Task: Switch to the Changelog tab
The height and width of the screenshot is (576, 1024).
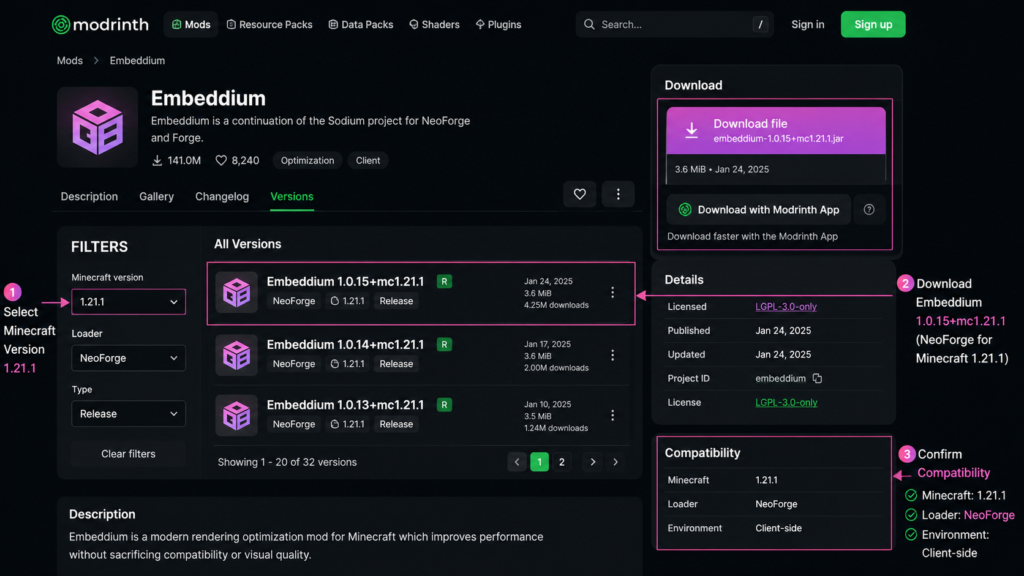Action: pos(222,197)
